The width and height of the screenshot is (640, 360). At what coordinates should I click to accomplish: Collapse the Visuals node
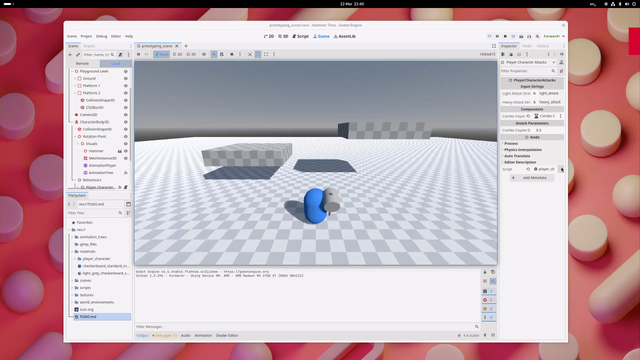(x=78, y=144)
